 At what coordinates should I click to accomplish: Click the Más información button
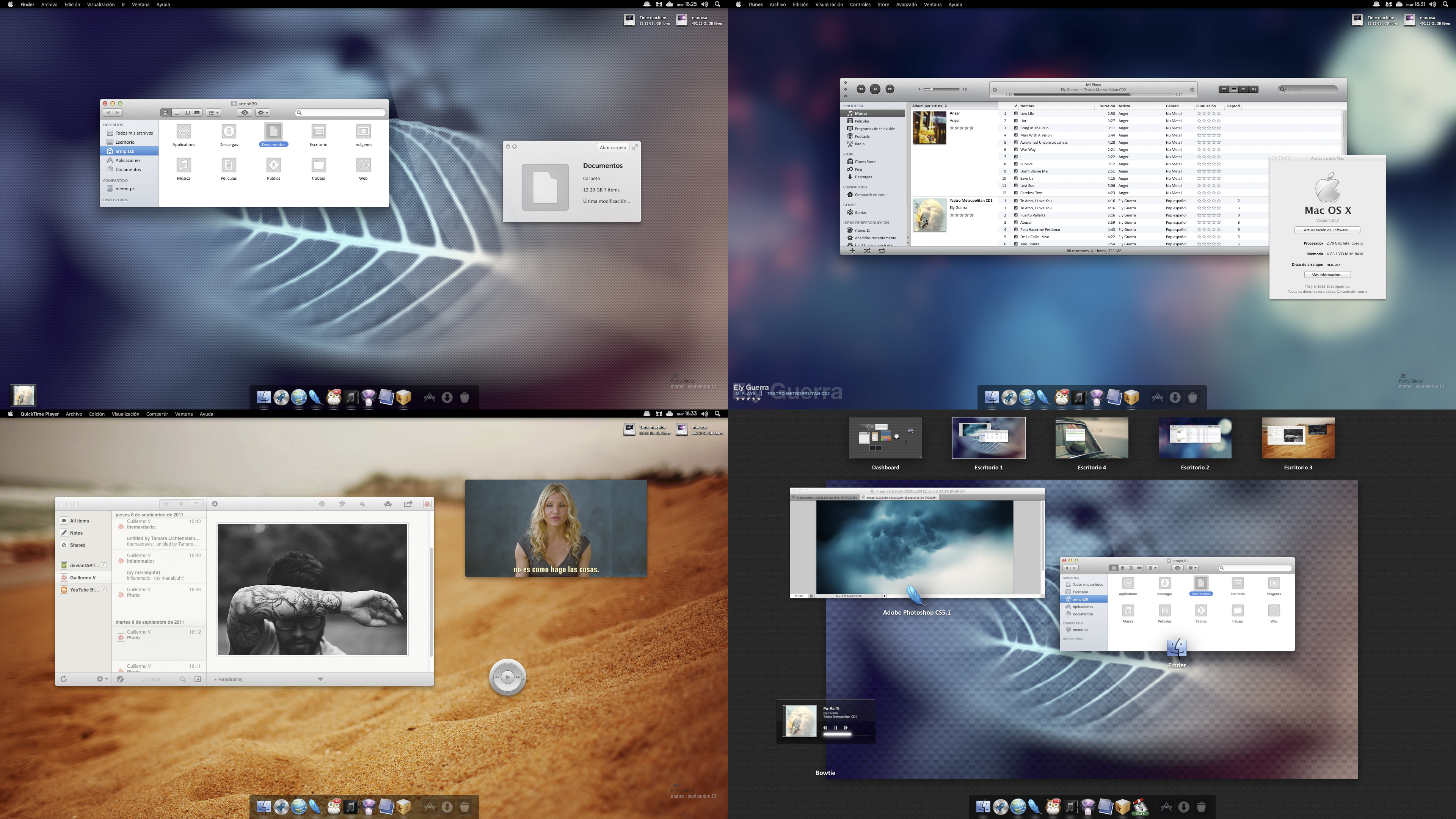[x=1327, y=275]
